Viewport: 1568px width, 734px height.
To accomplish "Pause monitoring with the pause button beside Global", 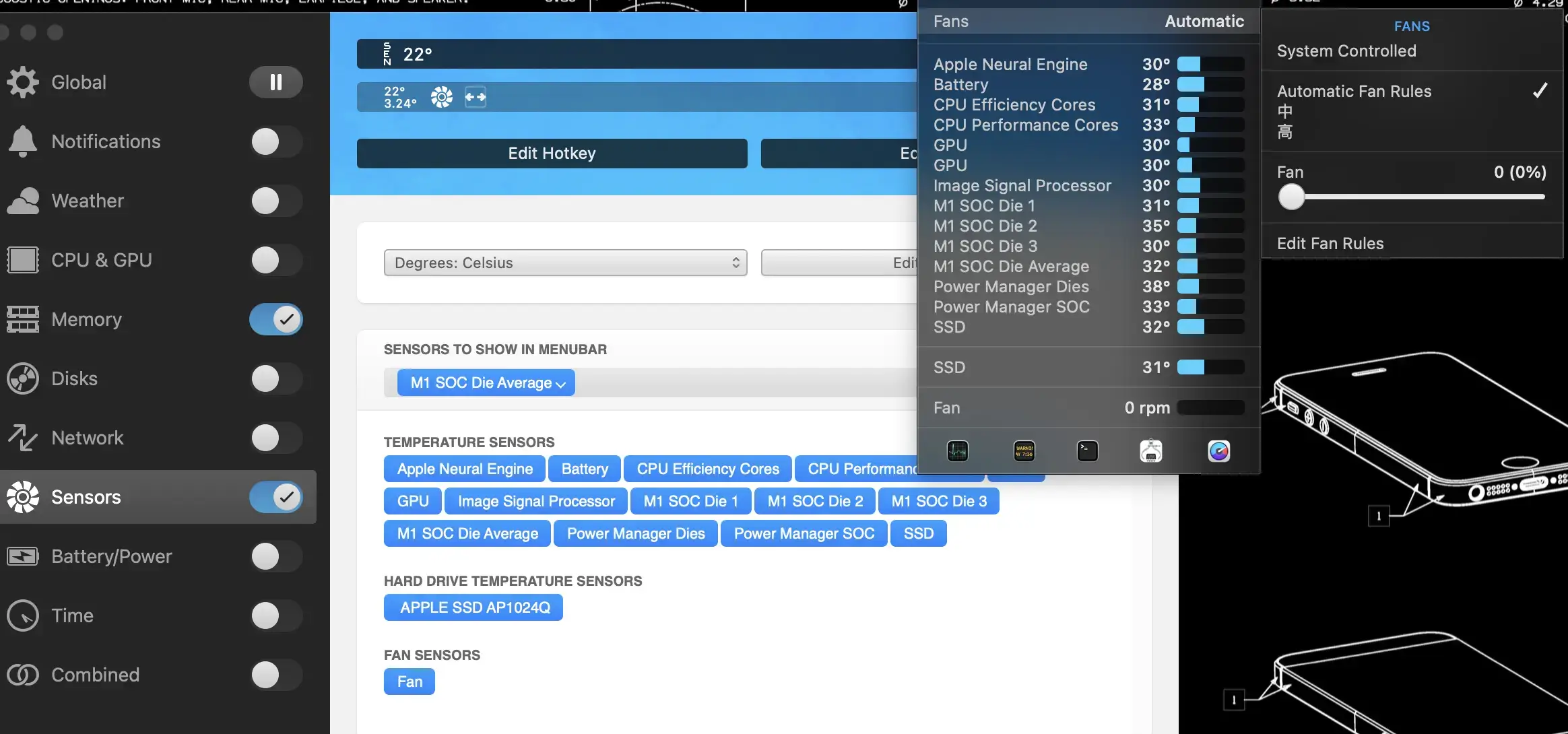I will pos(276,81).
